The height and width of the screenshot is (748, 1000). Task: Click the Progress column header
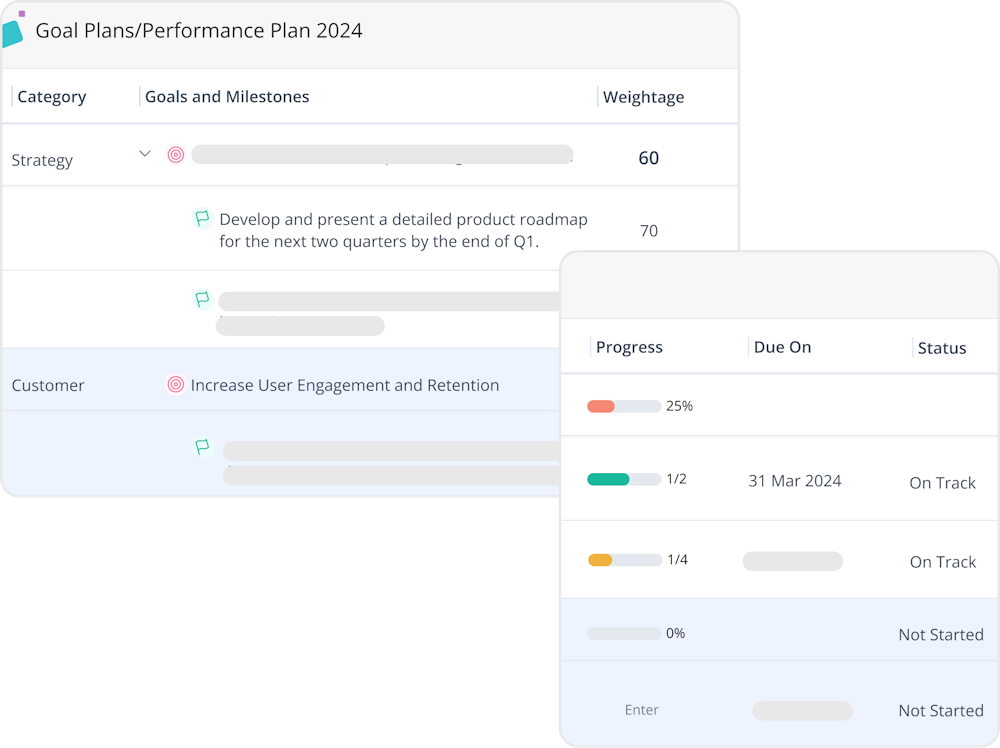point(629,347)
